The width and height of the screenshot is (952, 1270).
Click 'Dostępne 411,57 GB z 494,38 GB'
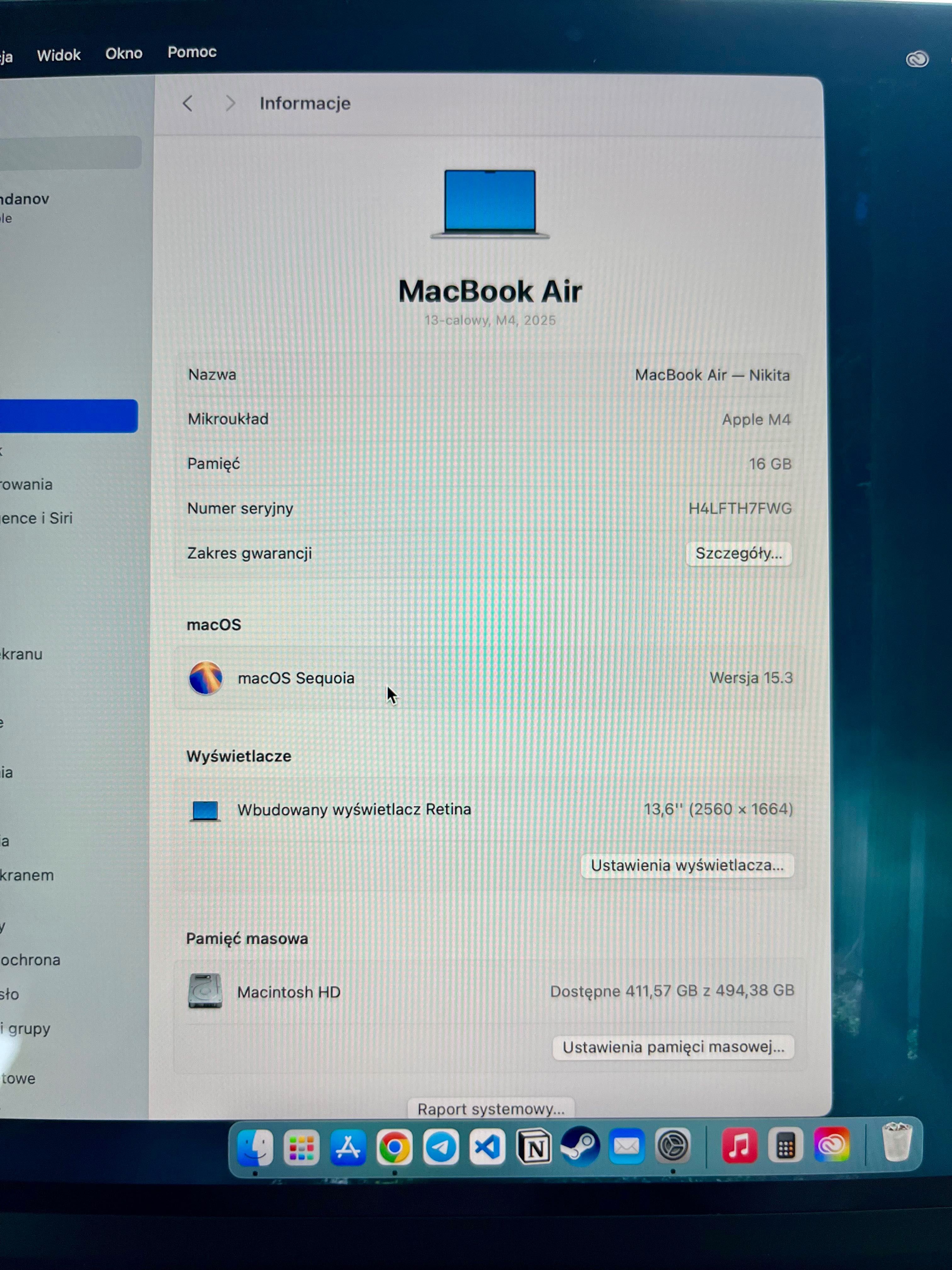672,991
